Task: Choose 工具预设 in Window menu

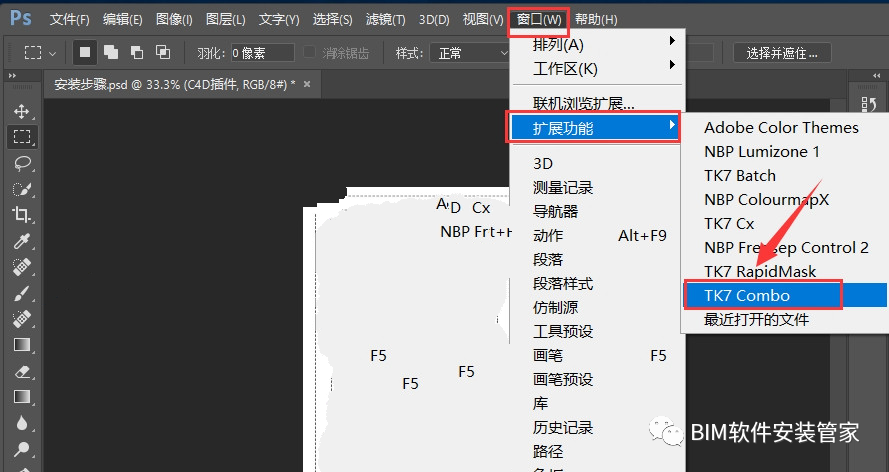Action: pyautogui.click(x=598, y=331)
